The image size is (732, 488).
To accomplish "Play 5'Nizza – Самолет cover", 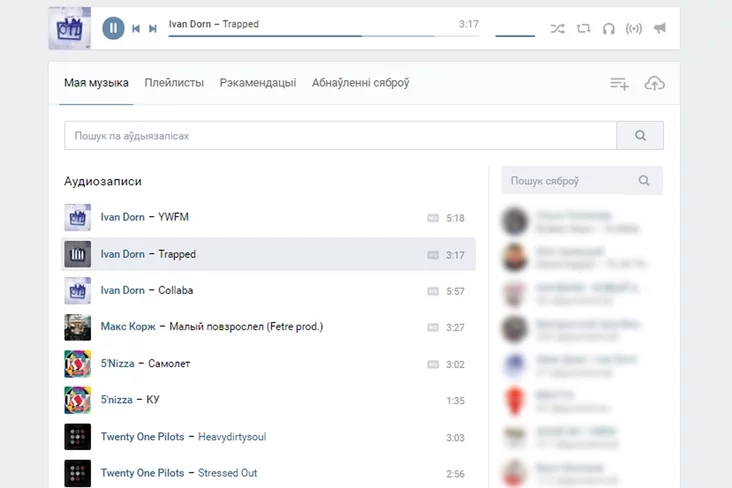I will [77, 364].
